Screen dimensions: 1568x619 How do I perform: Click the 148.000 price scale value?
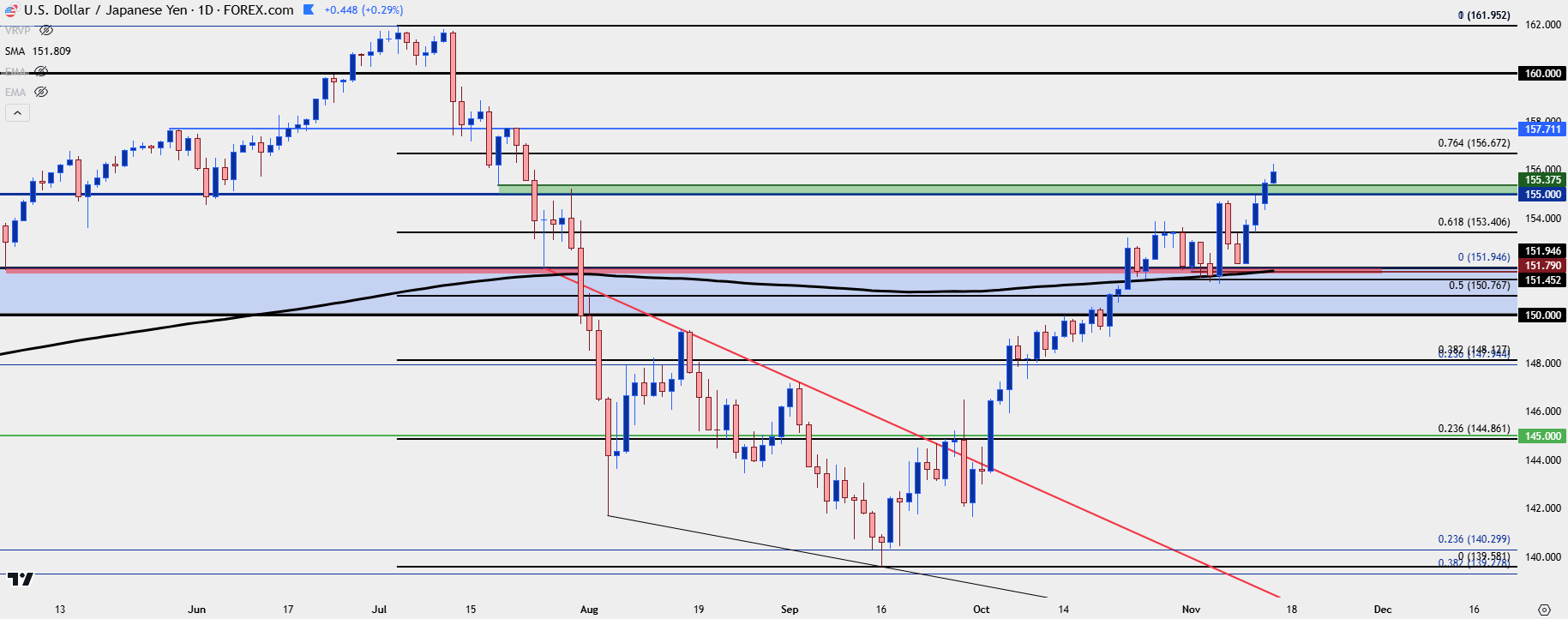coord(1542,364)
